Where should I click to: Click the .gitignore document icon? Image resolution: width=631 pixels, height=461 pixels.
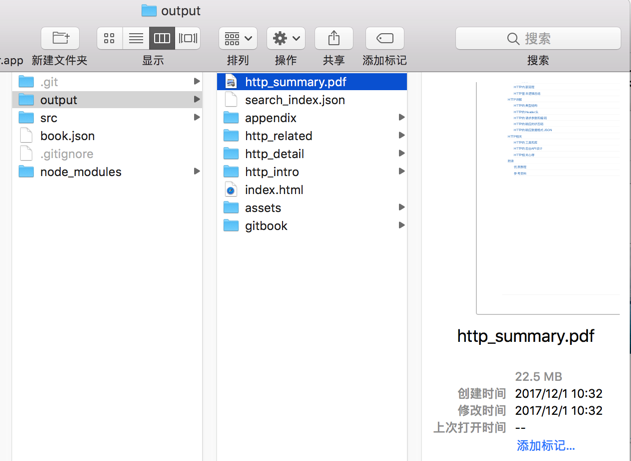click(x=27, y=154)
